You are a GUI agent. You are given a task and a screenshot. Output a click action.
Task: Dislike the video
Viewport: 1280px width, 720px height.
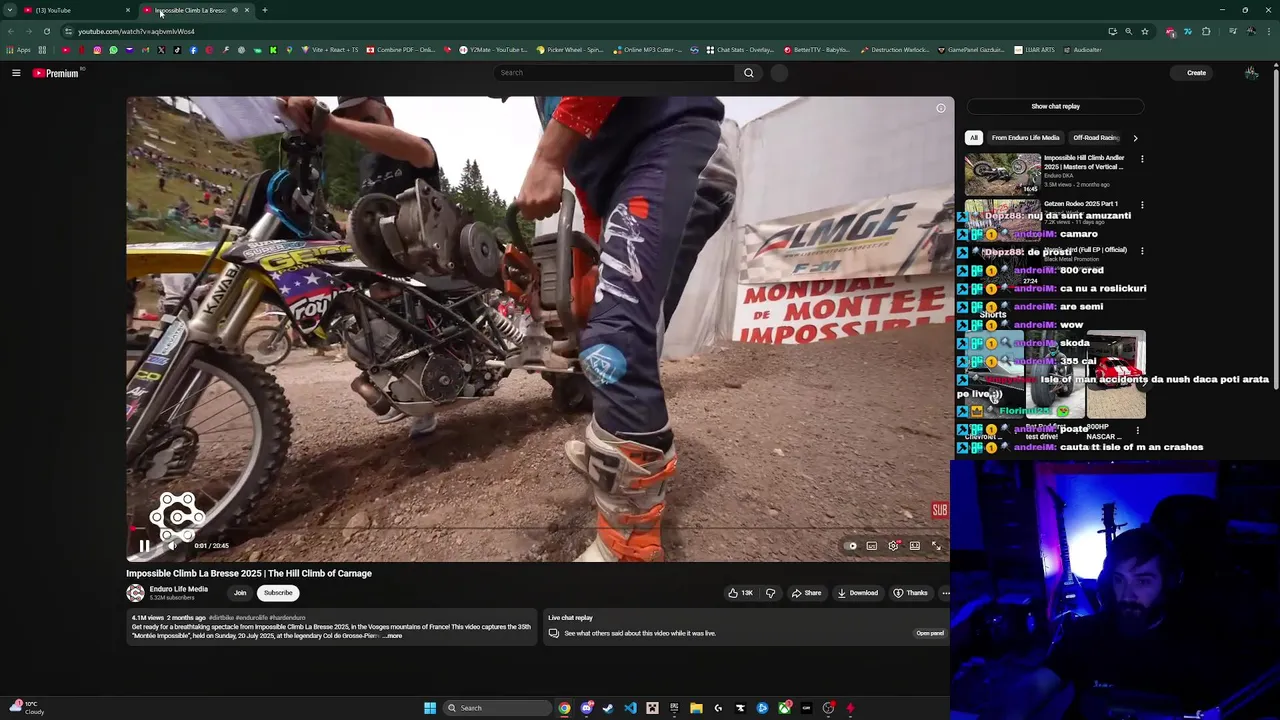click(770, 593)
